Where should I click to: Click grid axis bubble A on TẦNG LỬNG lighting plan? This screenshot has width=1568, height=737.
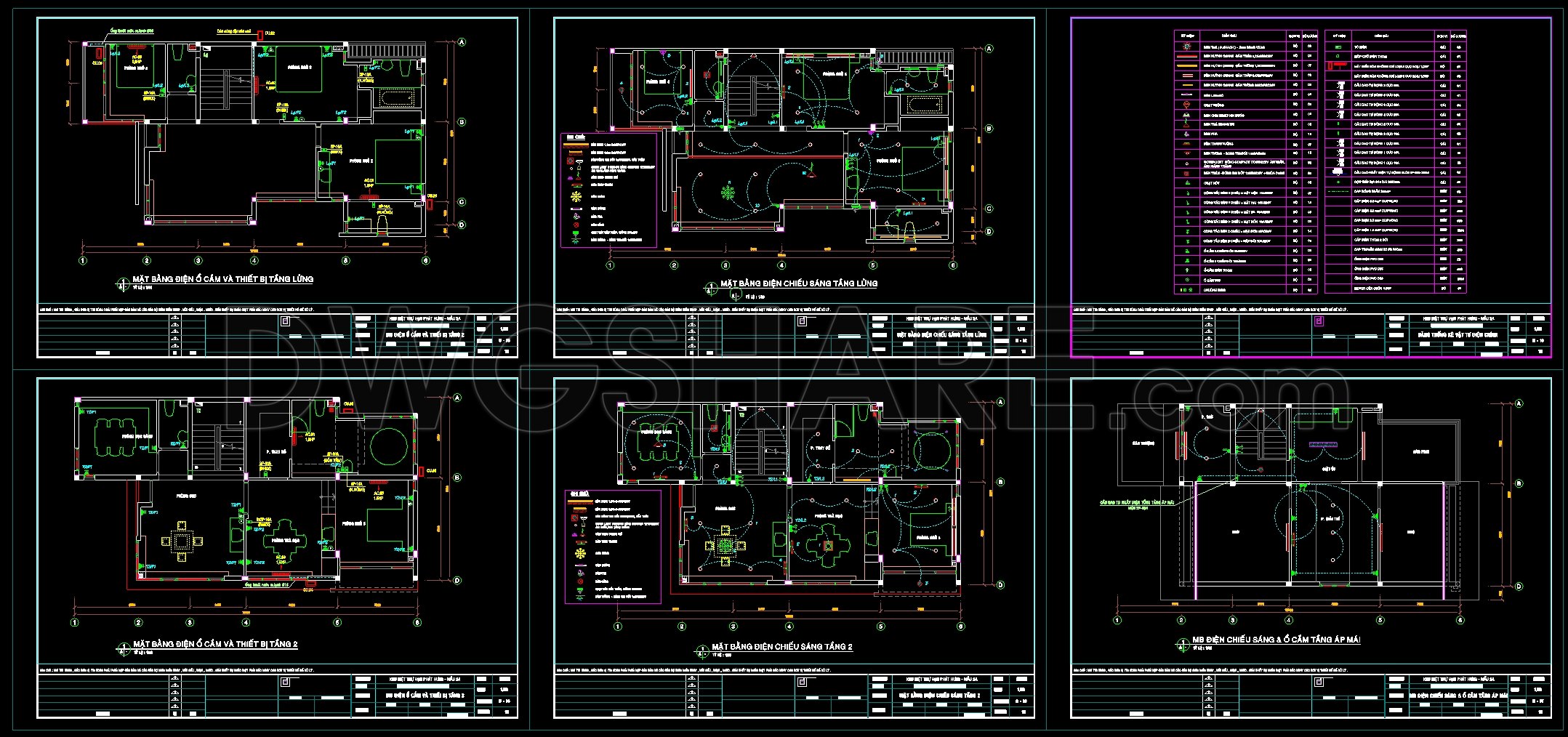[x=989, y=49]
